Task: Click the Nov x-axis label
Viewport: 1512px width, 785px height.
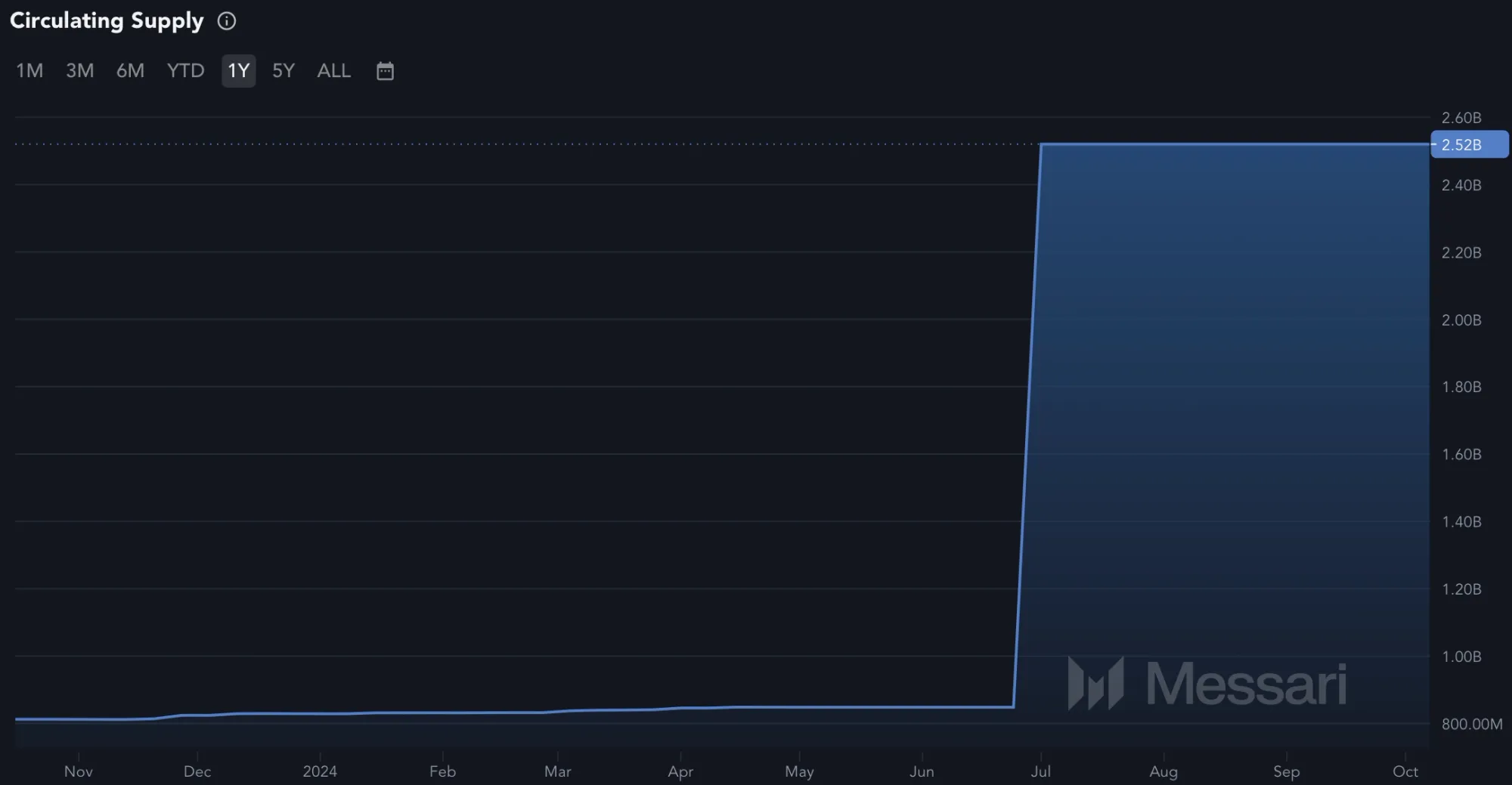Action: [x=79, y=771]
